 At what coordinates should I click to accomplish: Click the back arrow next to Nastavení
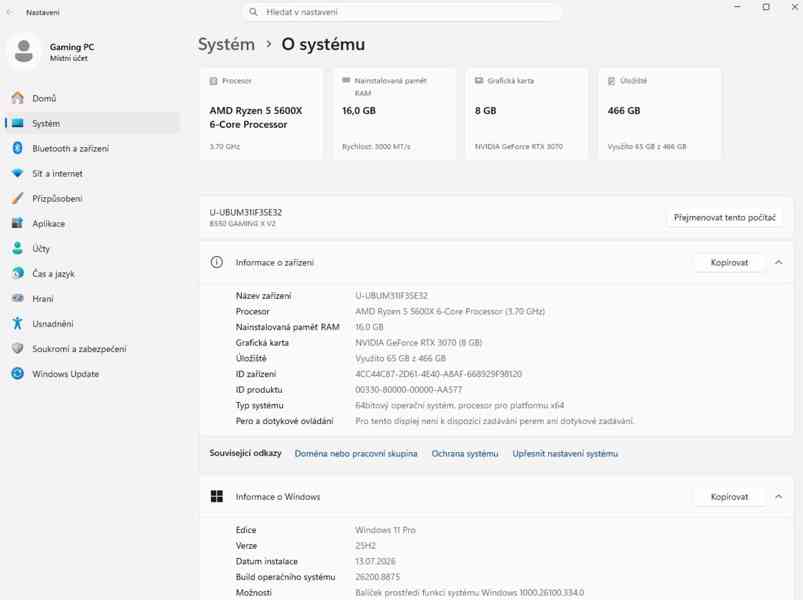pyautogui.click(x=10, y=12)
